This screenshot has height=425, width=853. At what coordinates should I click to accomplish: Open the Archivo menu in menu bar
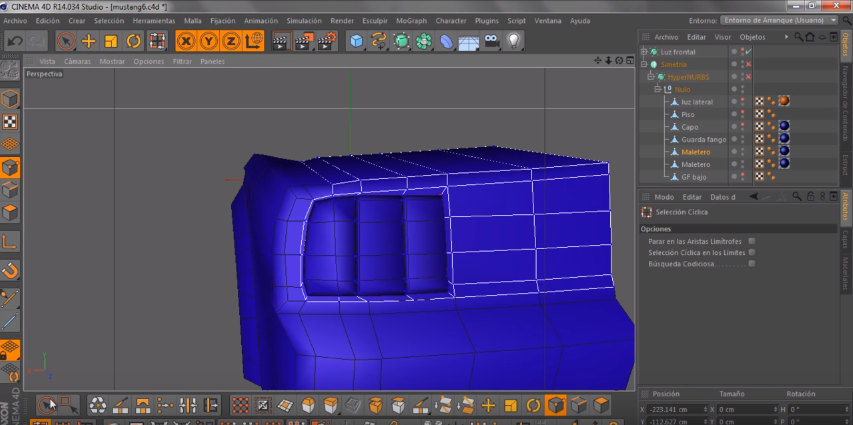15,21
